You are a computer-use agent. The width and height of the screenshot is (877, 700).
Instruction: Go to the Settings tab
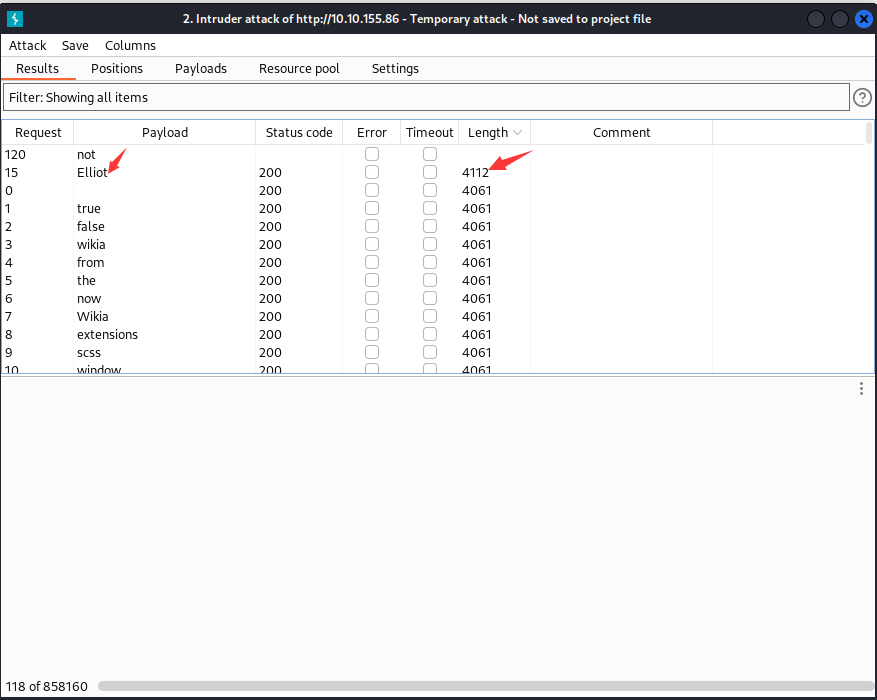coord(395,68)
